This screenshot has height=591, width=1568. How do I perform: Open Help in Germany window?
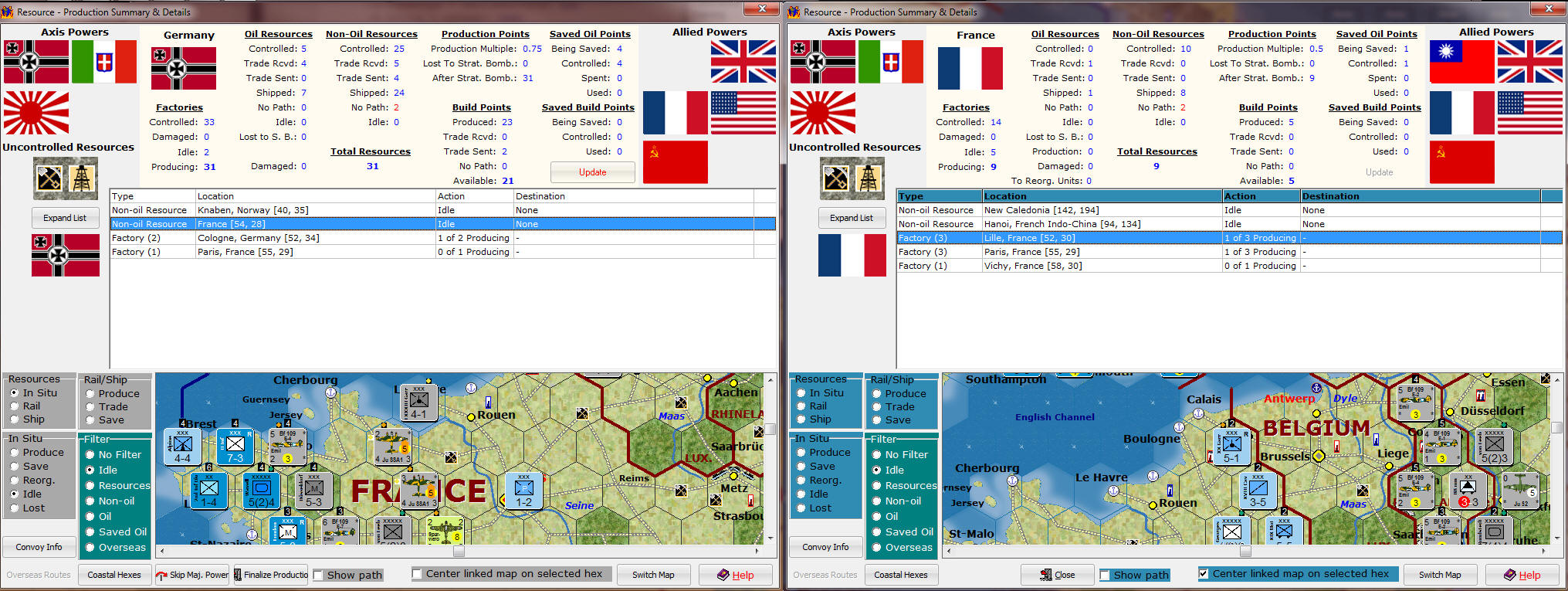tap(736, 575)
